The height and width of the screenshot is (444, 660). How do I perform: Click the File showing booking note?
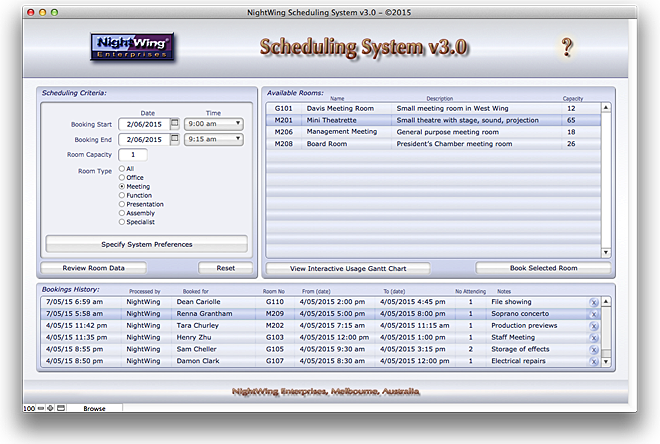point(511,302)
